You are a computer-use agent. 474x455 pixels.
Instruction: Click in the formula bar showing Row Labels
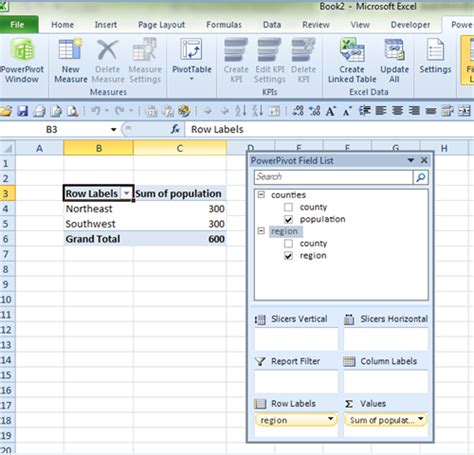330,129
